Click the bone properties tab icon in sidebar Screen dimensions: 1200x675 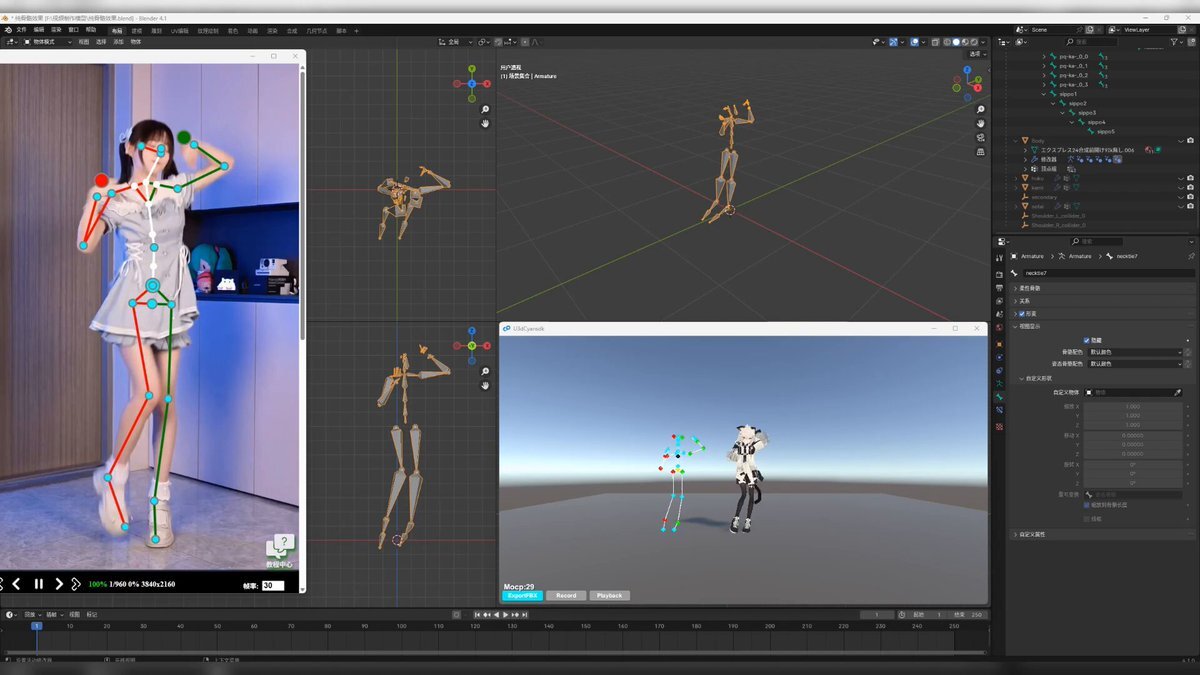pos(999,397)
